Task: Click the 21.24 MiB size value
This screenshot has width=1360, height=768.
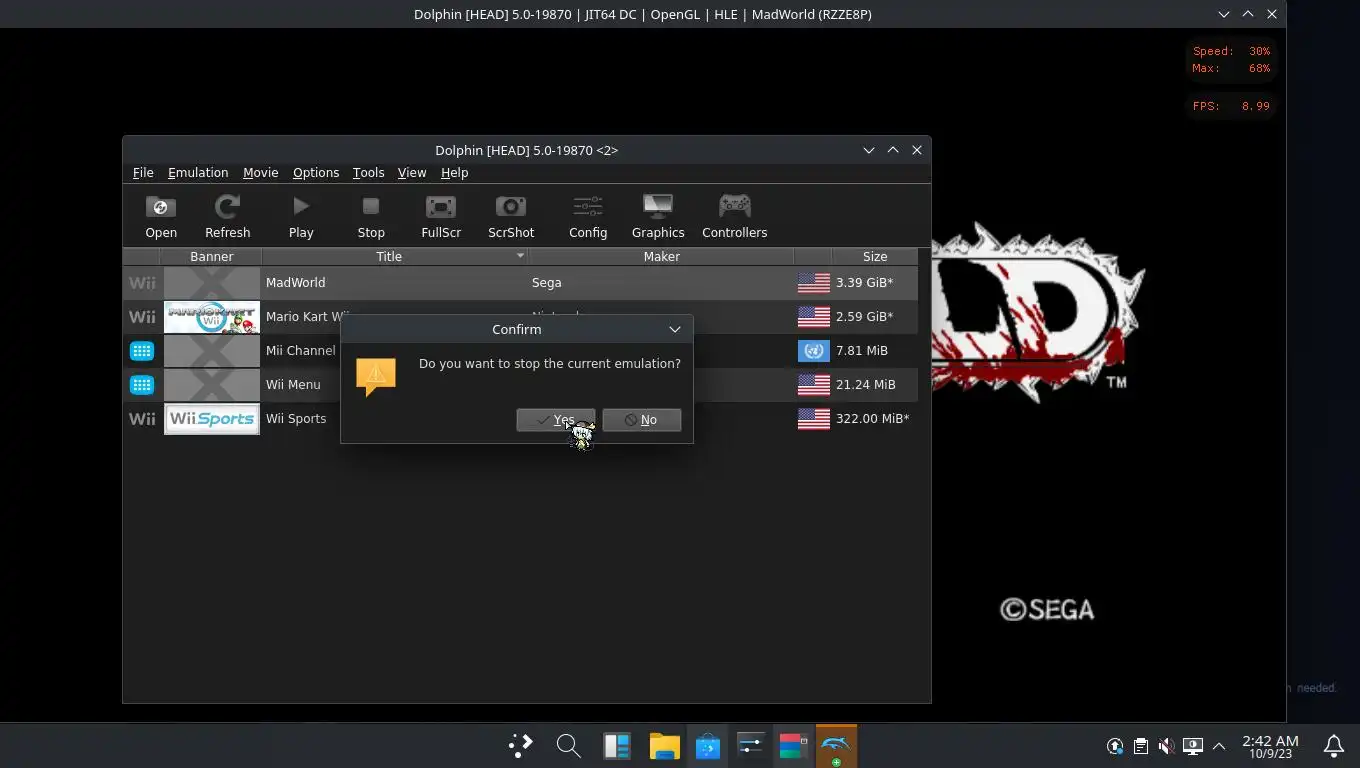Action: coord(866,385)
